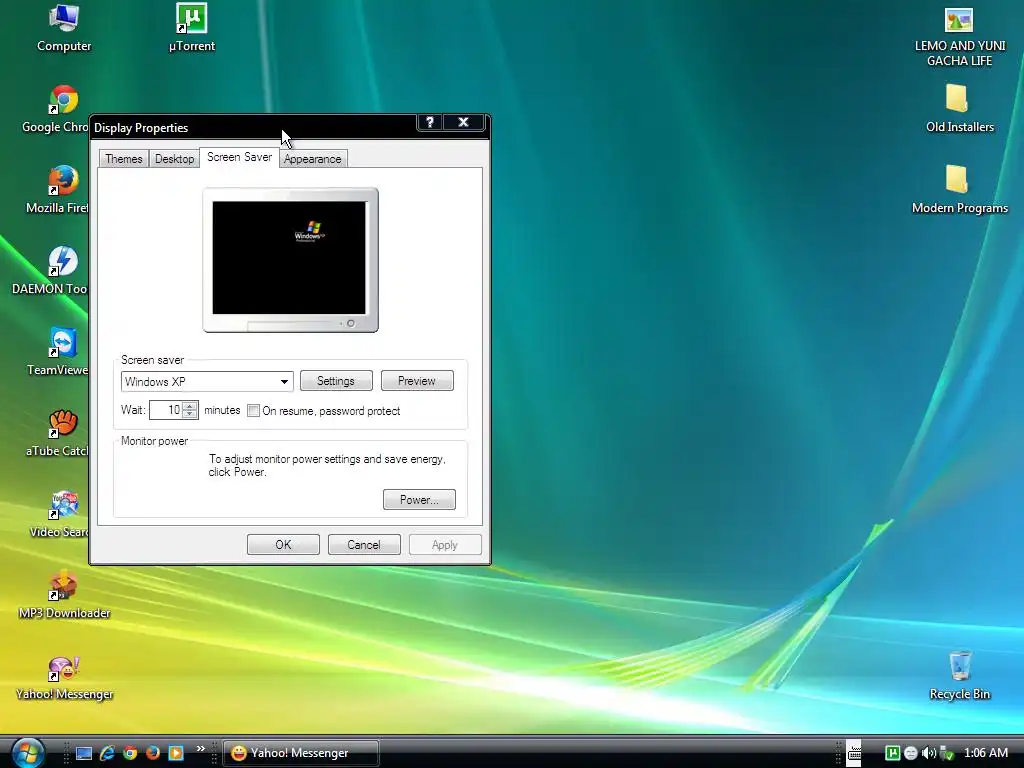Open monitor Power settings

pos(419,500)
